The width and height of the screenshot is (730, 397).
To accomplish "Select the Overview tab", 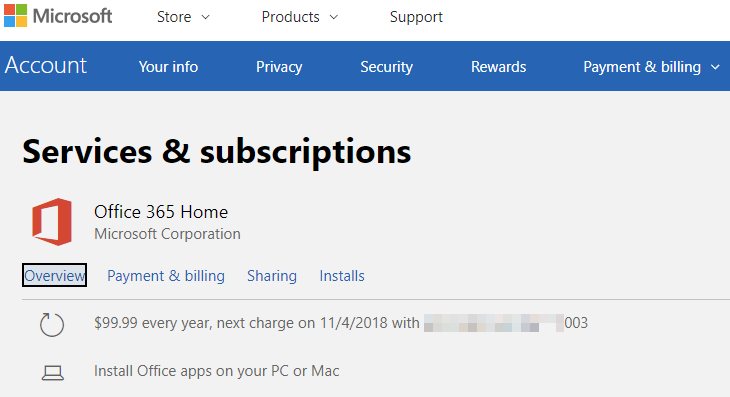I will (x=54, y=275).
